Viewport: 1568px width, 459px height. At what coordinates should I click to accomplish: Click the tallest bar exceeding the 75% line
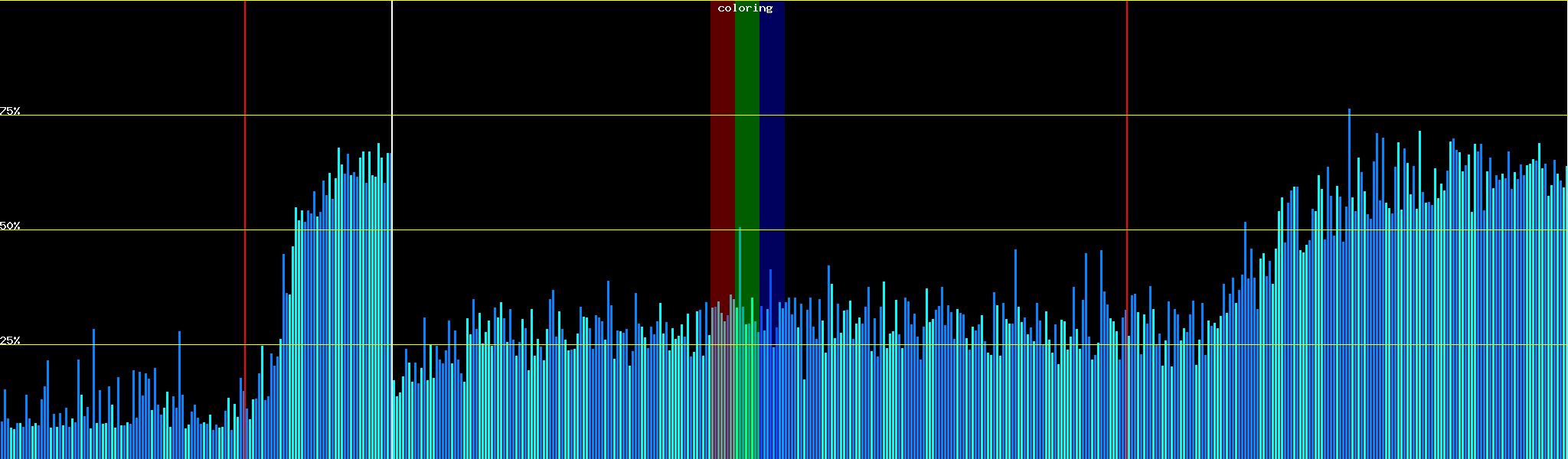1349,283
